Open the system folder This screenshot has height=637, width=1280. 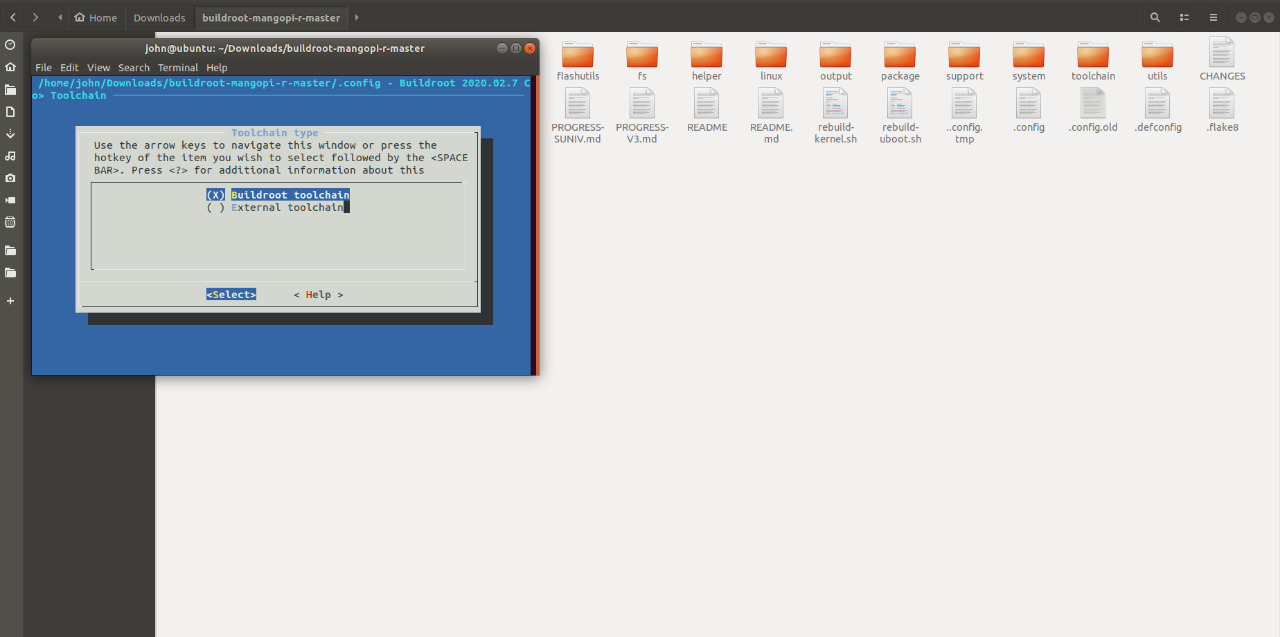(1028, 62)
